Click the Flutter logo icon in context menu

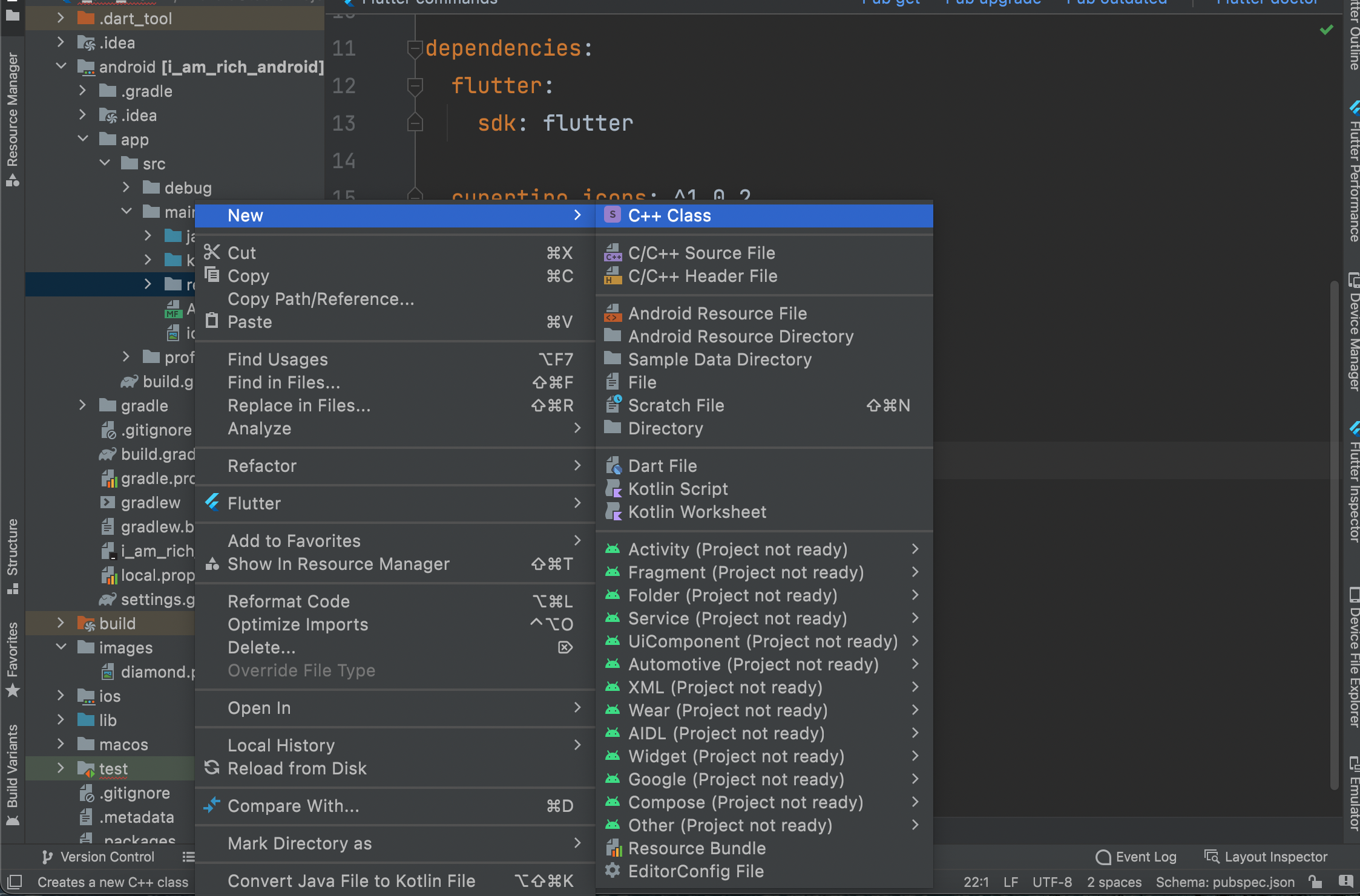click(x=212, y=503)
